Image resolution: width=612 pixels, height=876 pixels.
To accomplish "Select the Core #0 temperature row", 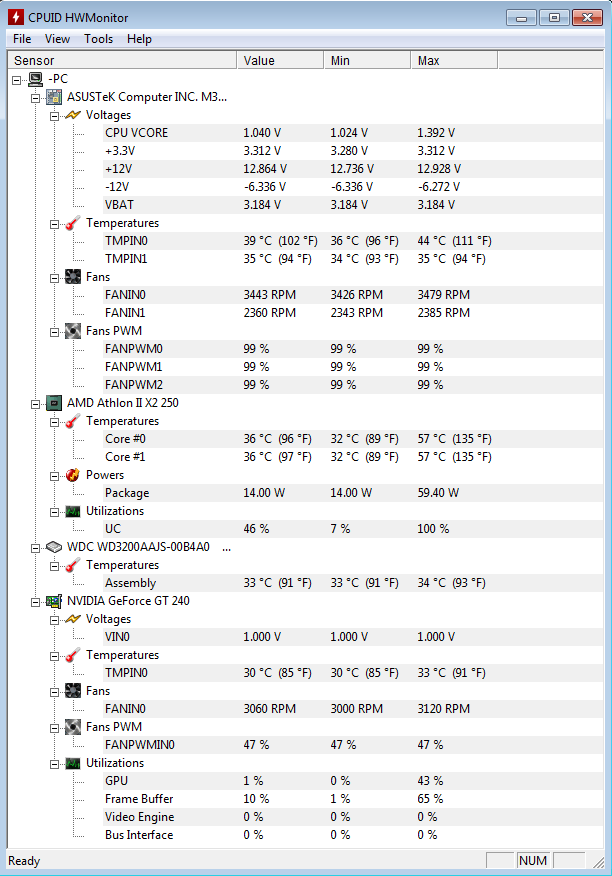I will click(x=353, y=439).
